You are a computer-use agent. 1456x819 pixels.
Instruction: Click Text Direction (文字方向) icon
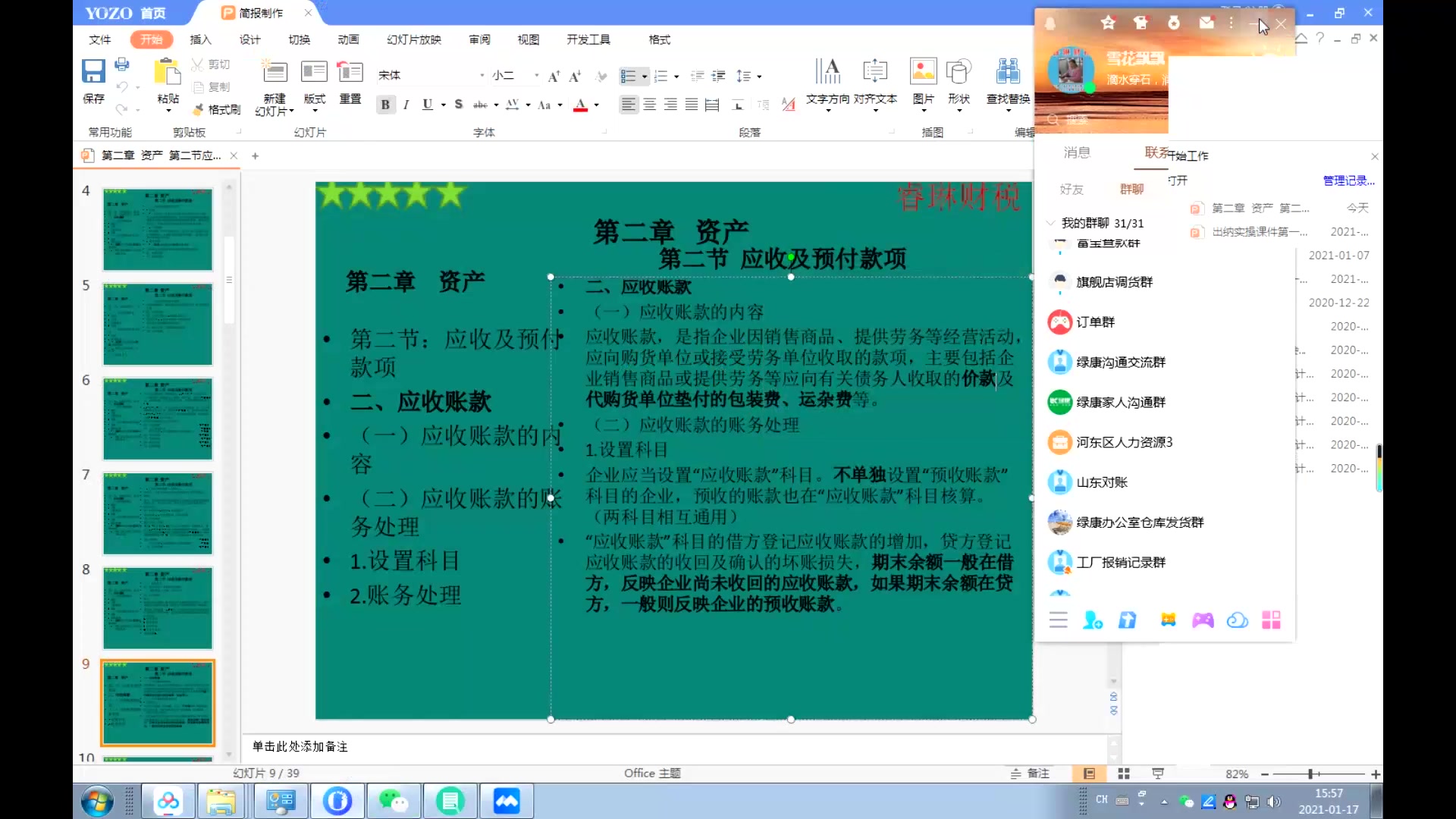tap(827, 71)
